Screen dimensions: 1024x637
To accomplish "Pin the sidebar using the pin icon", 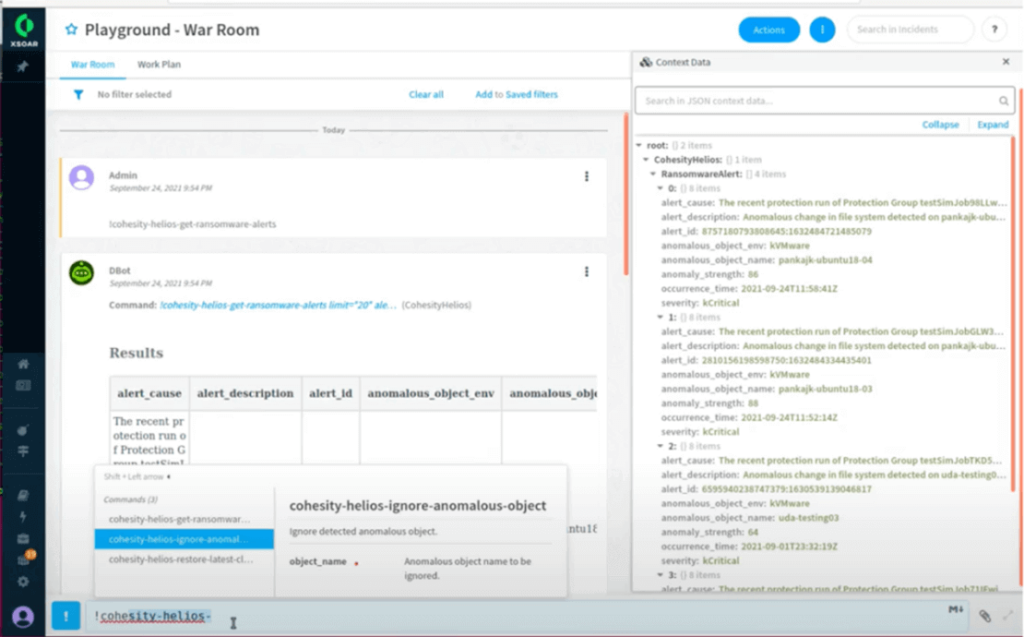I will [x=23, y=67].
